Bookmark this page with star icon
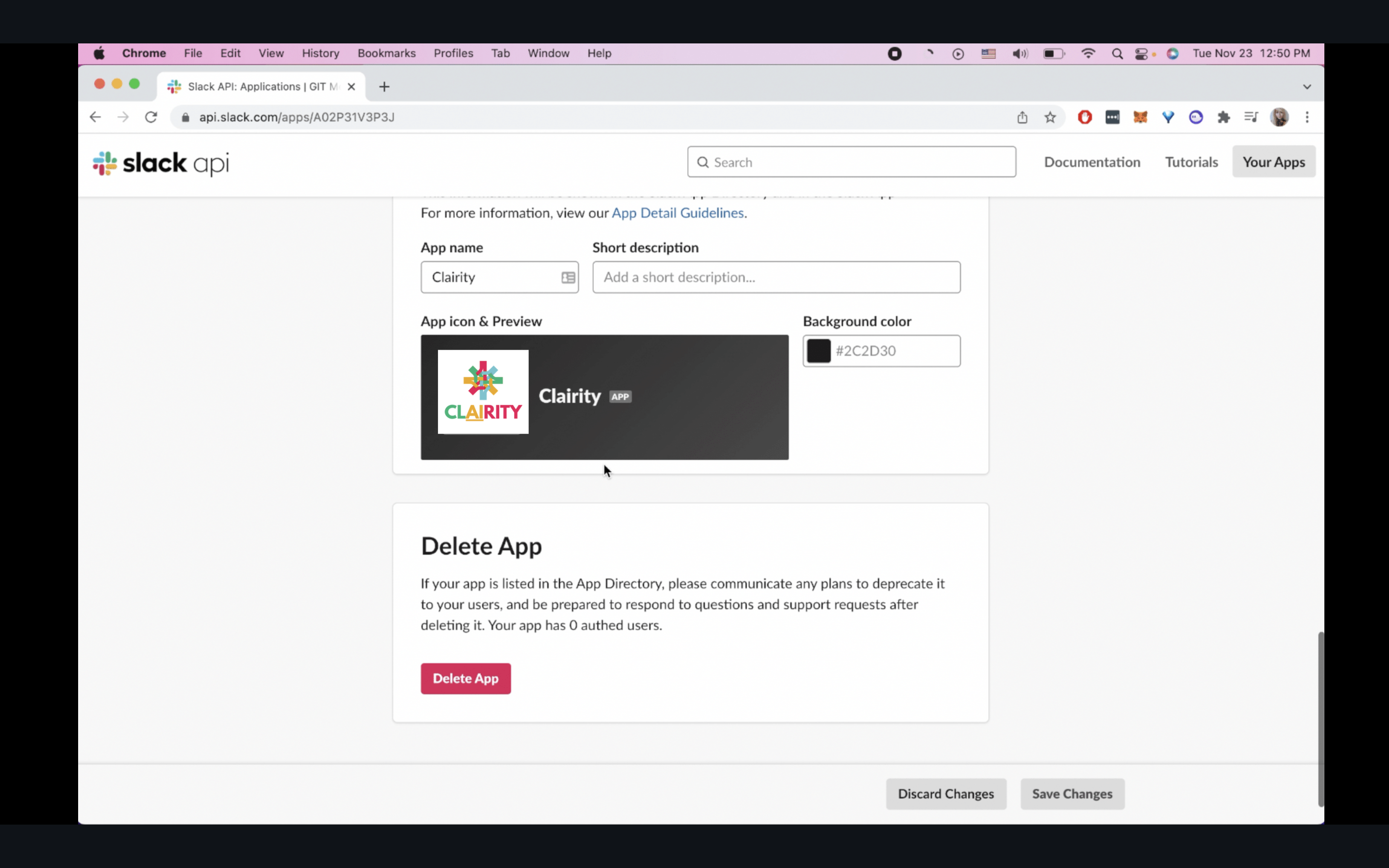The width and height of the screenshot is (1389, 868). point(1050,117)
